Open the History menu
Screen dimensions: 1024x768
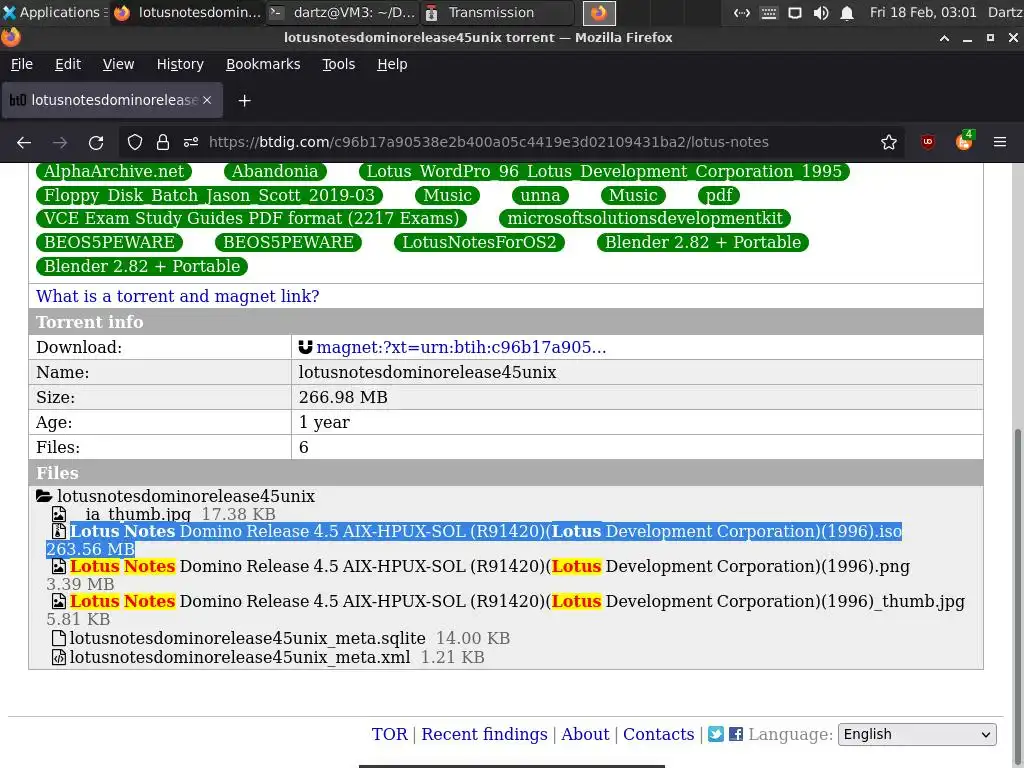[180, 64]
